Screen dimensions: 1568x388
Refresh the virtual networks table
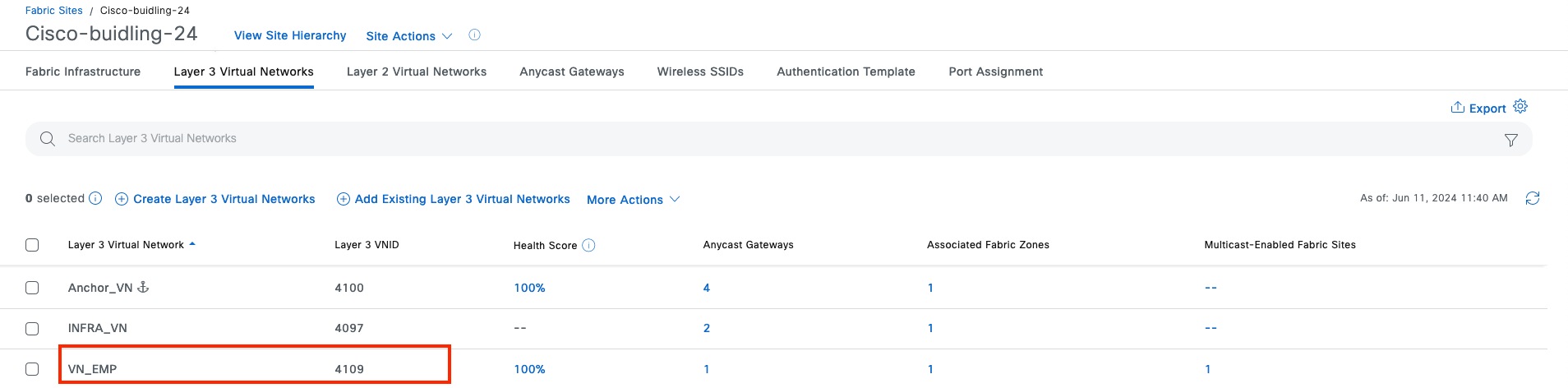click(1533, 198)
